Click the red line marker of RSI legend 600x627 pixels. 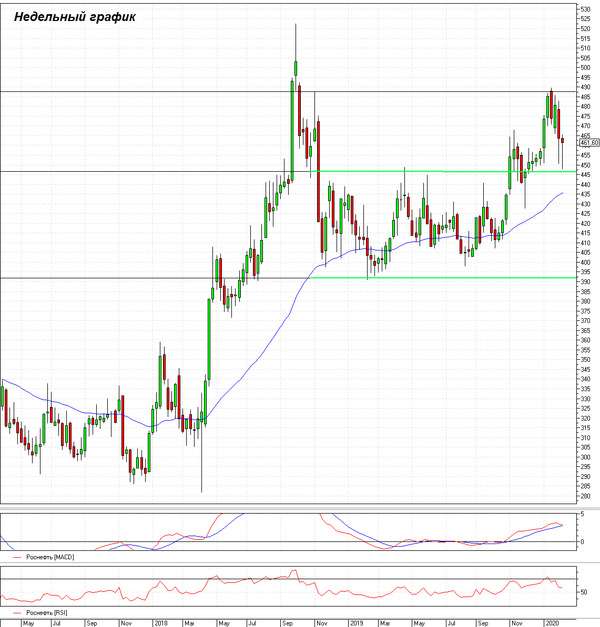(17, 613)
